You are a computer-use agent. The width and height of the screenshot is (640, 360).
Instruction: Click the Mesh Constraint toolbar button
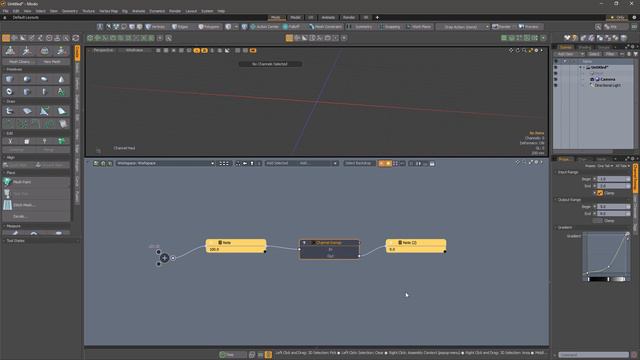325,27
